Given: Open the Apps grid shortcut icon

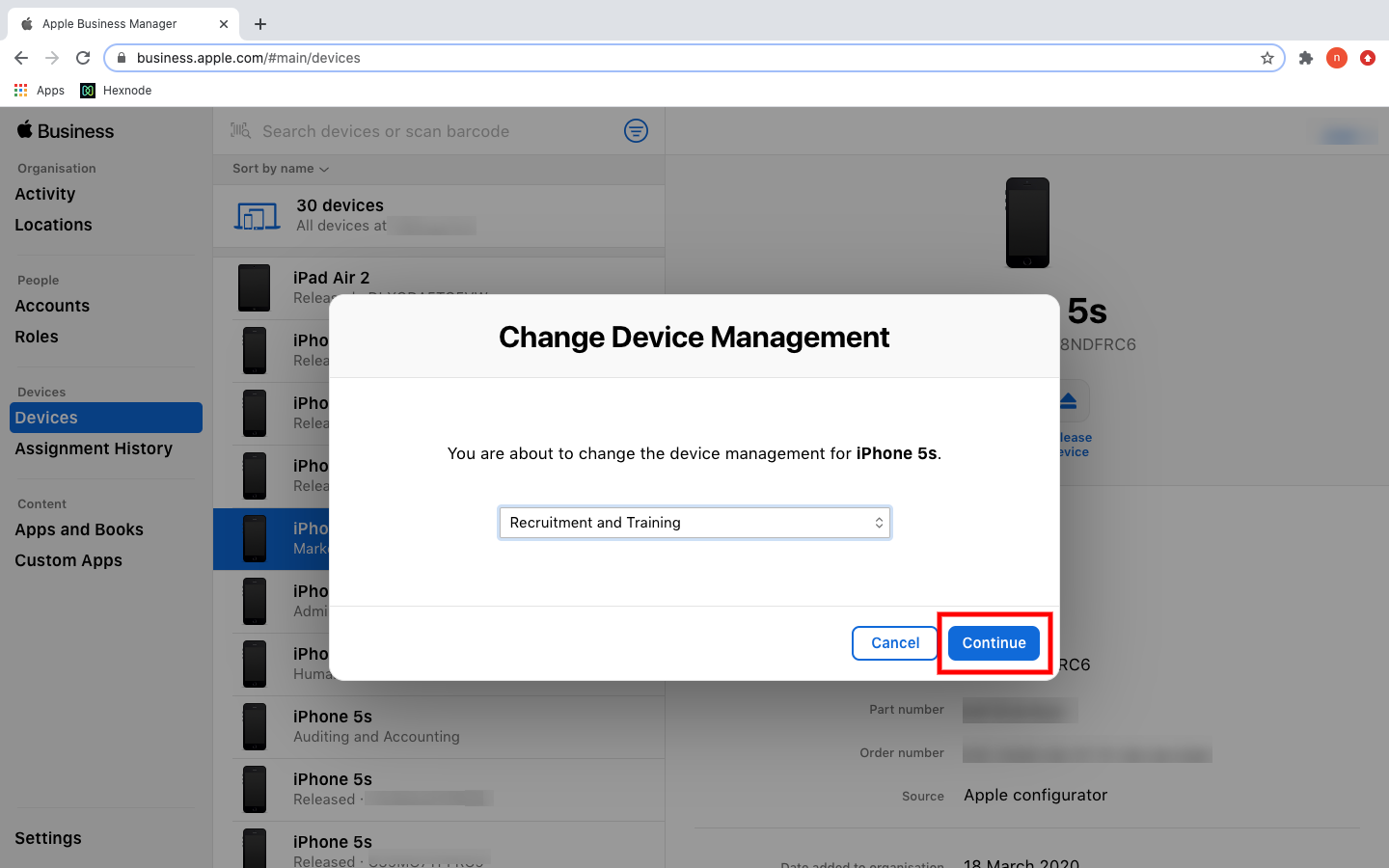Looking at the screenshot, I should (x=21, y=91).
